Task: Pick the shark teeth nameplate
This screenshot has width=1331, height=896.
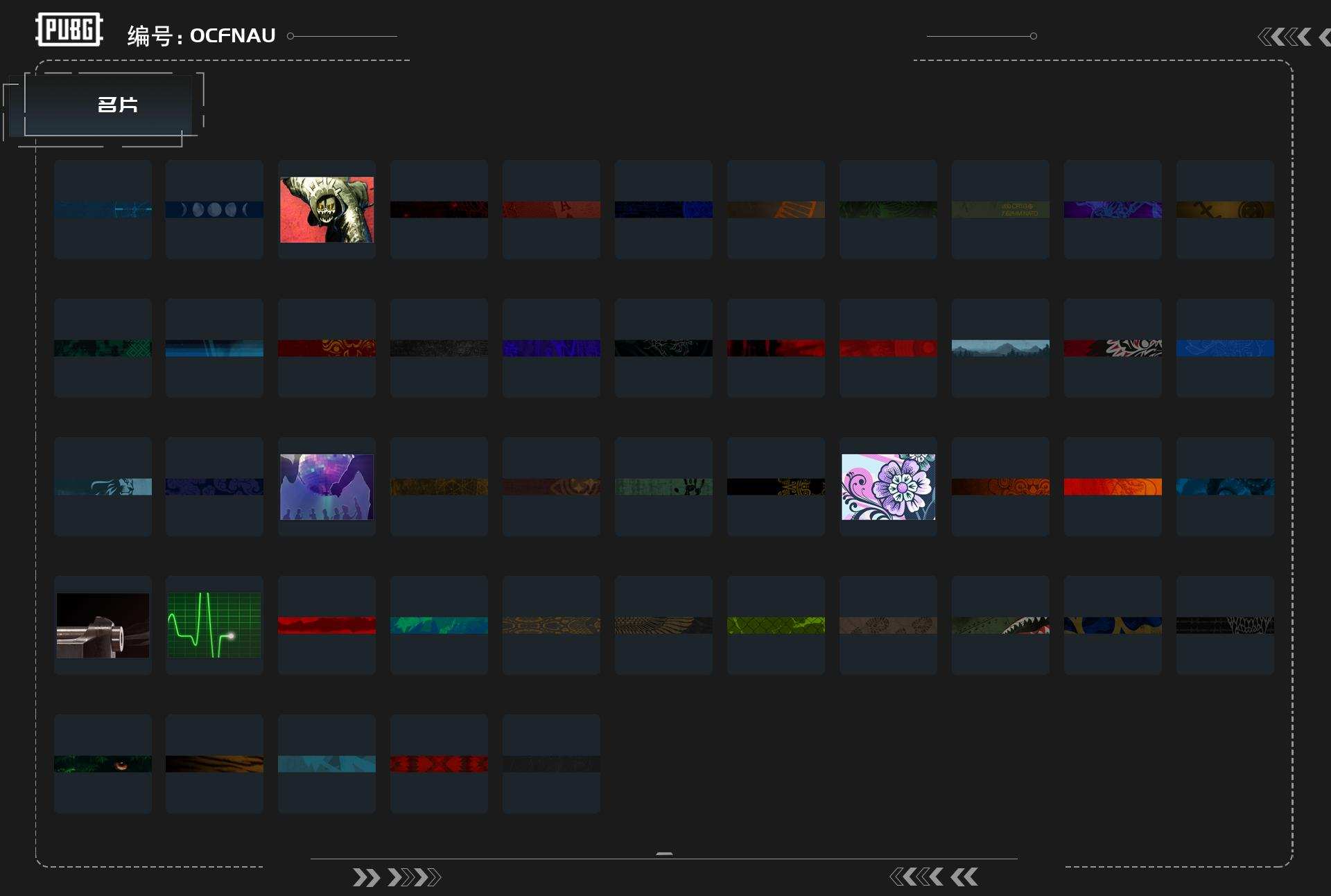Action: (x=1000, y=625)
